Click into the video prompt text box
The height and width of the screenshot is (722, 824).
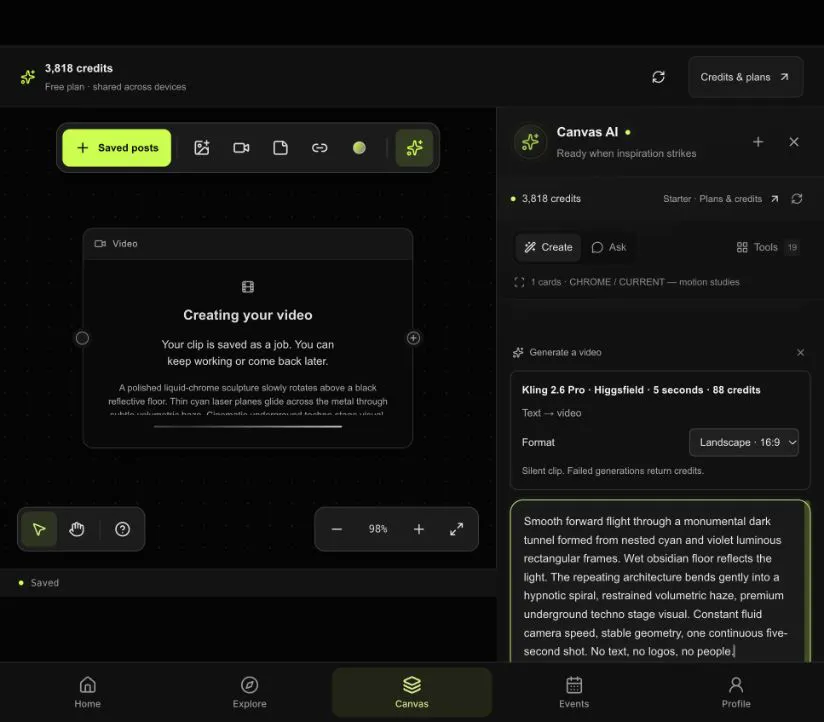[x=660, y=581]
